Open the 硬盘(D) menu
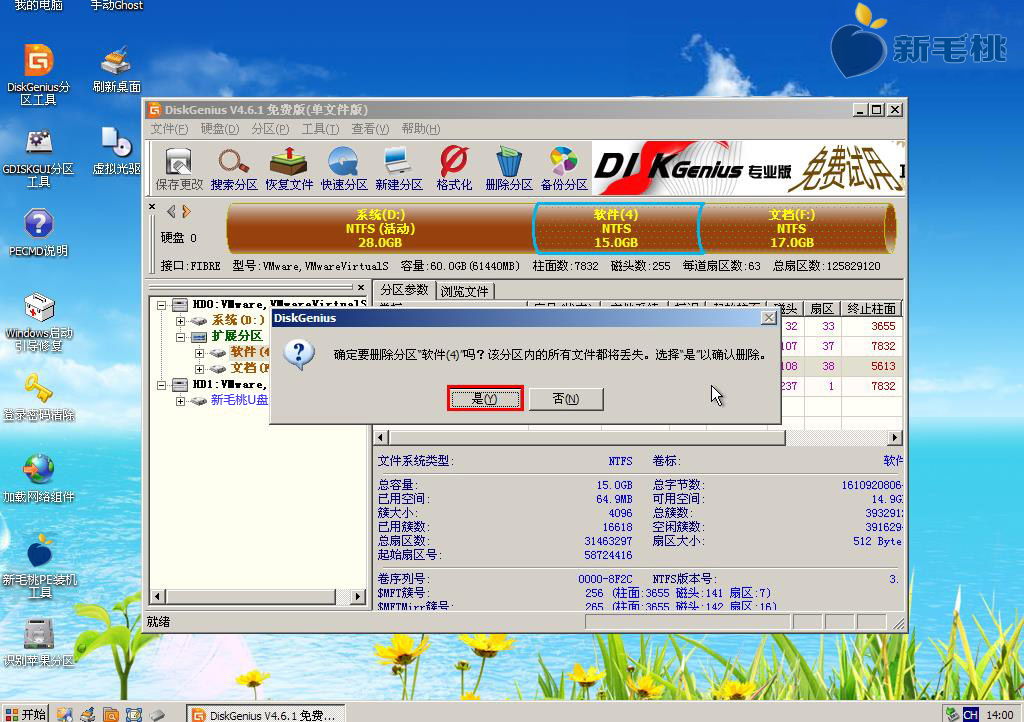Screen dimensions: 1024x722 point(219,129)
